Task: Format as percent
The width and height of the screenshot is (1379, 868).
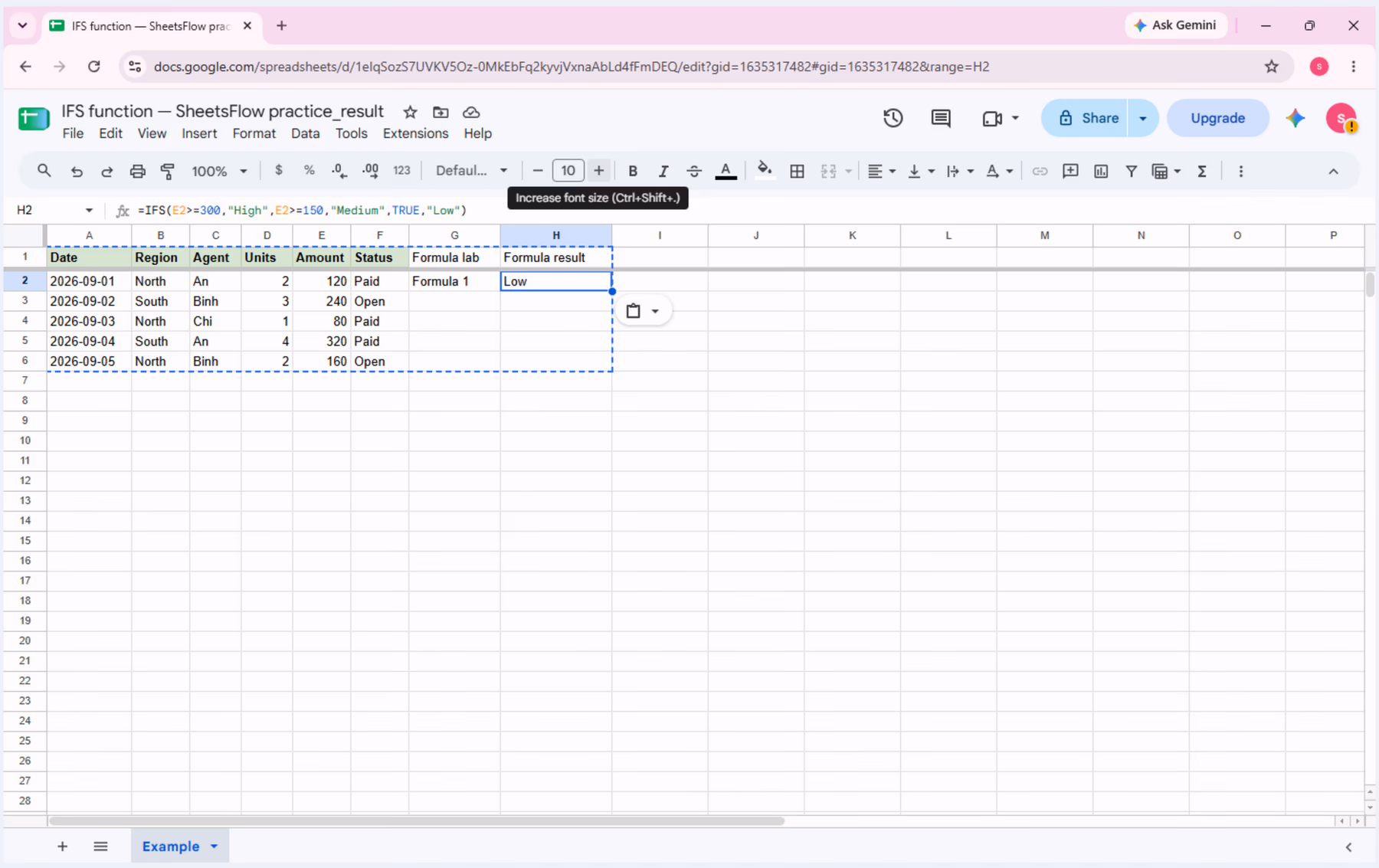Action: (309, 171)
